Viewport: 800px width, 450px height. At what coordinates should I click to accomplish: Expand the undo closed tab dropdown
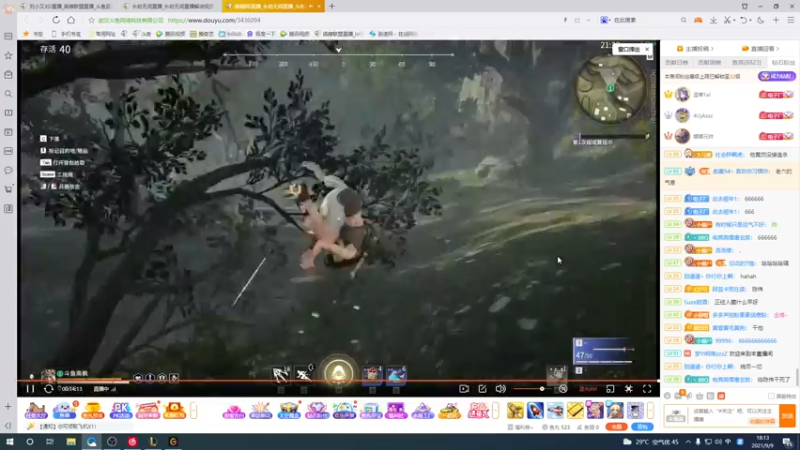point(751,20)
